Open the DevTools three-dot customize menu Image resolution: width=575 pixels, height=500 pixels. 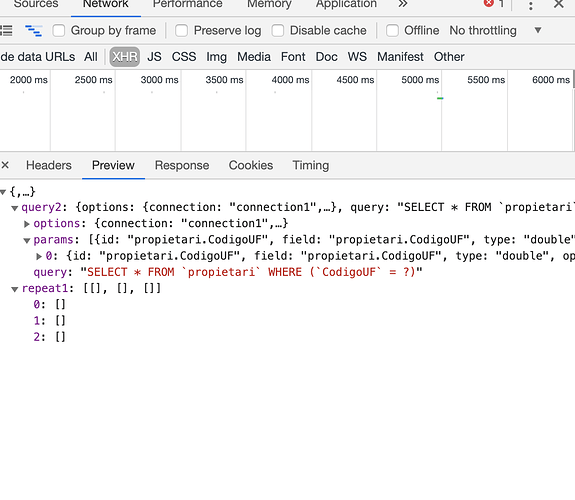point(530,5)
